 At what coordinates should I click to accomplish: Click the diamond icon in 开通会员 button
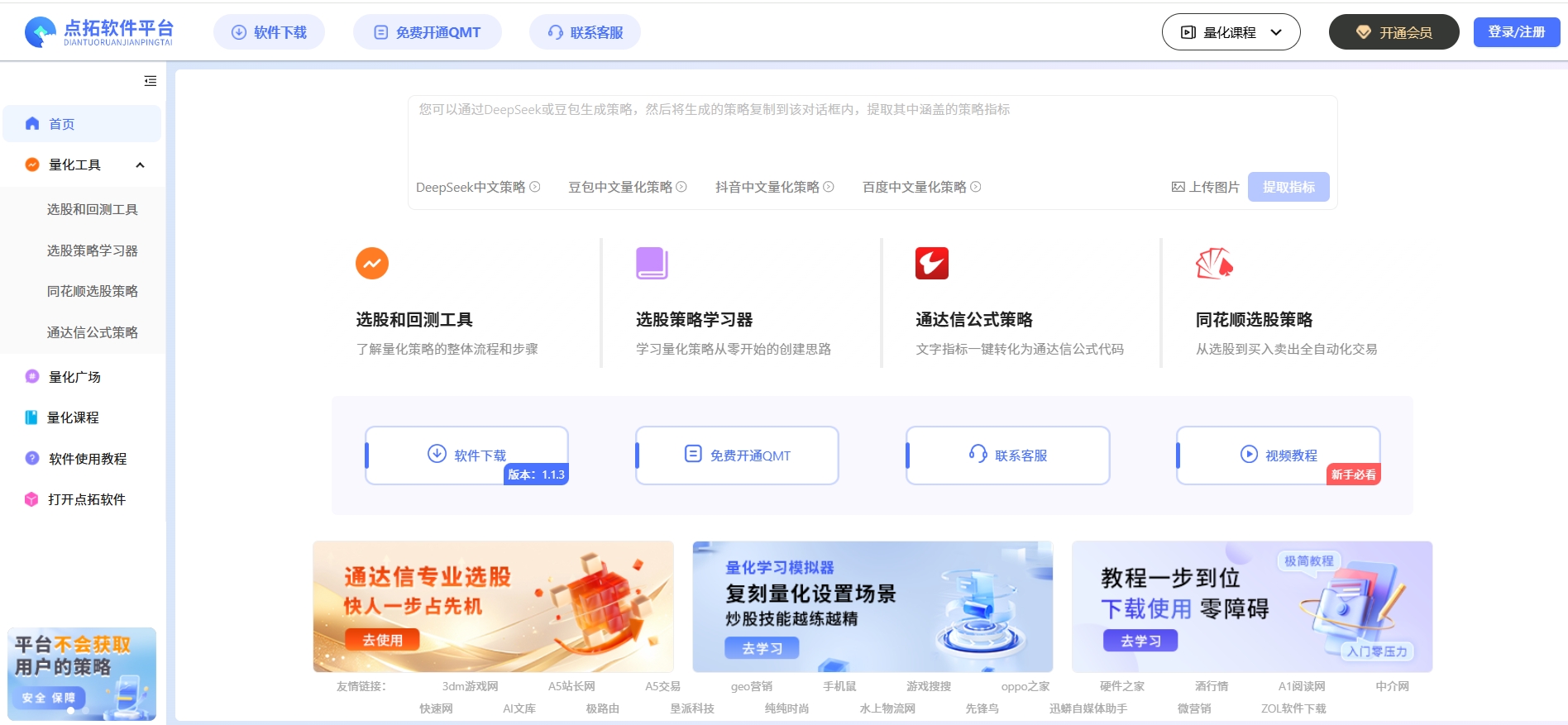(1364, 32)
